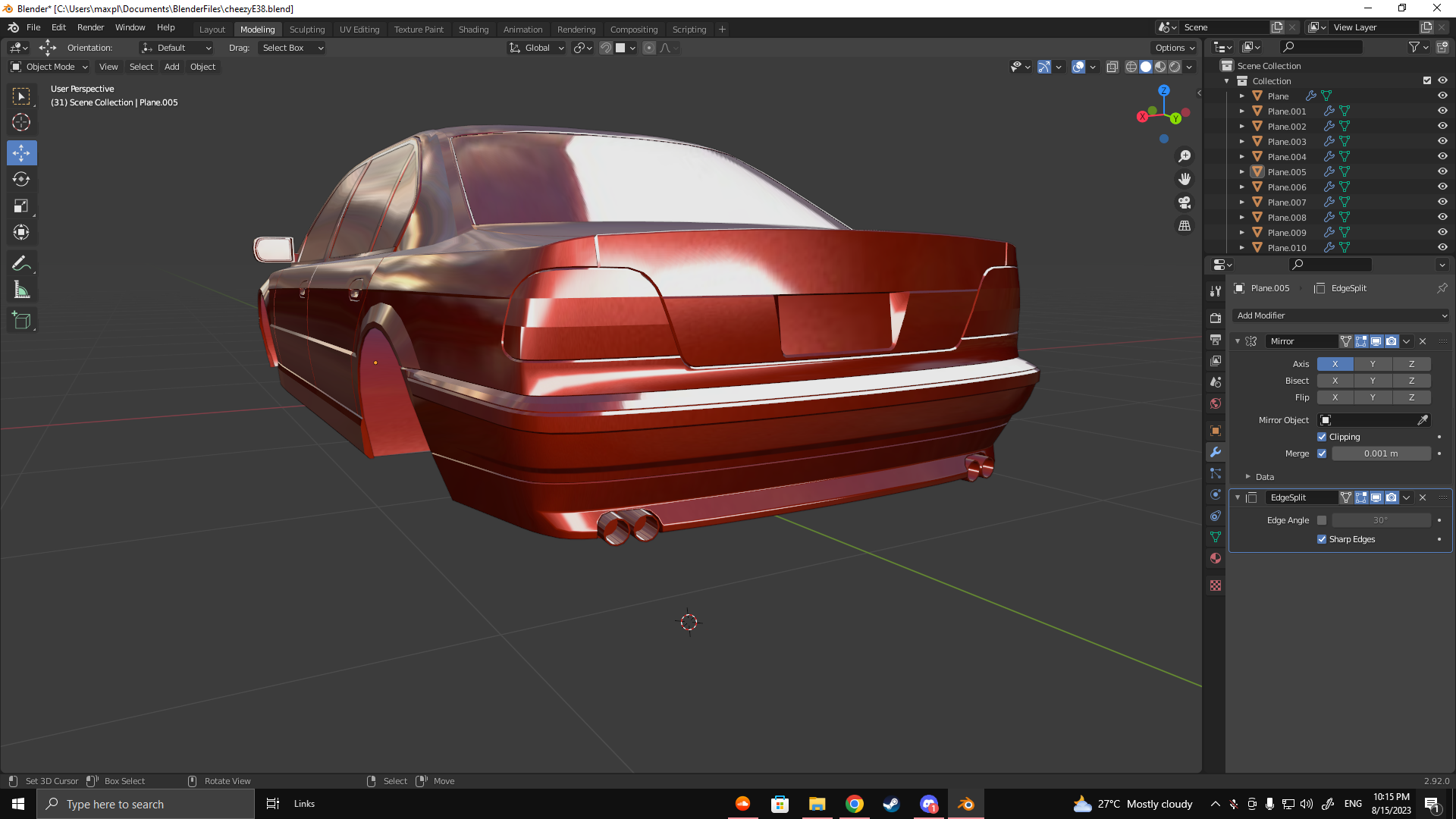This screenshot has width=1456, height=819.
Task: Select the Annotate pencil tool
Action: tap(21, 263)
